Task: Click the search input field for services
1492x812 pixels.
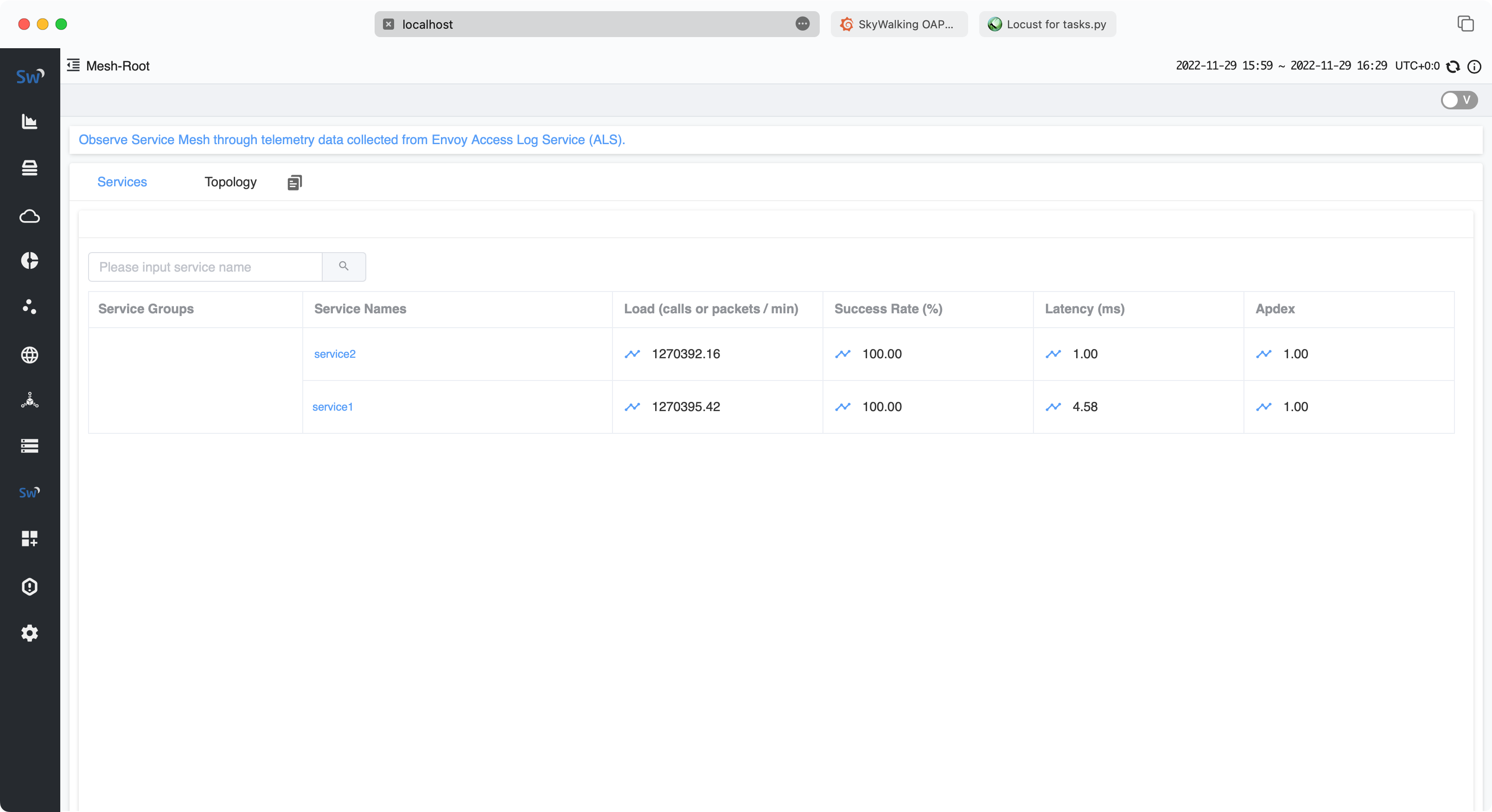Action: coord(205,266)
